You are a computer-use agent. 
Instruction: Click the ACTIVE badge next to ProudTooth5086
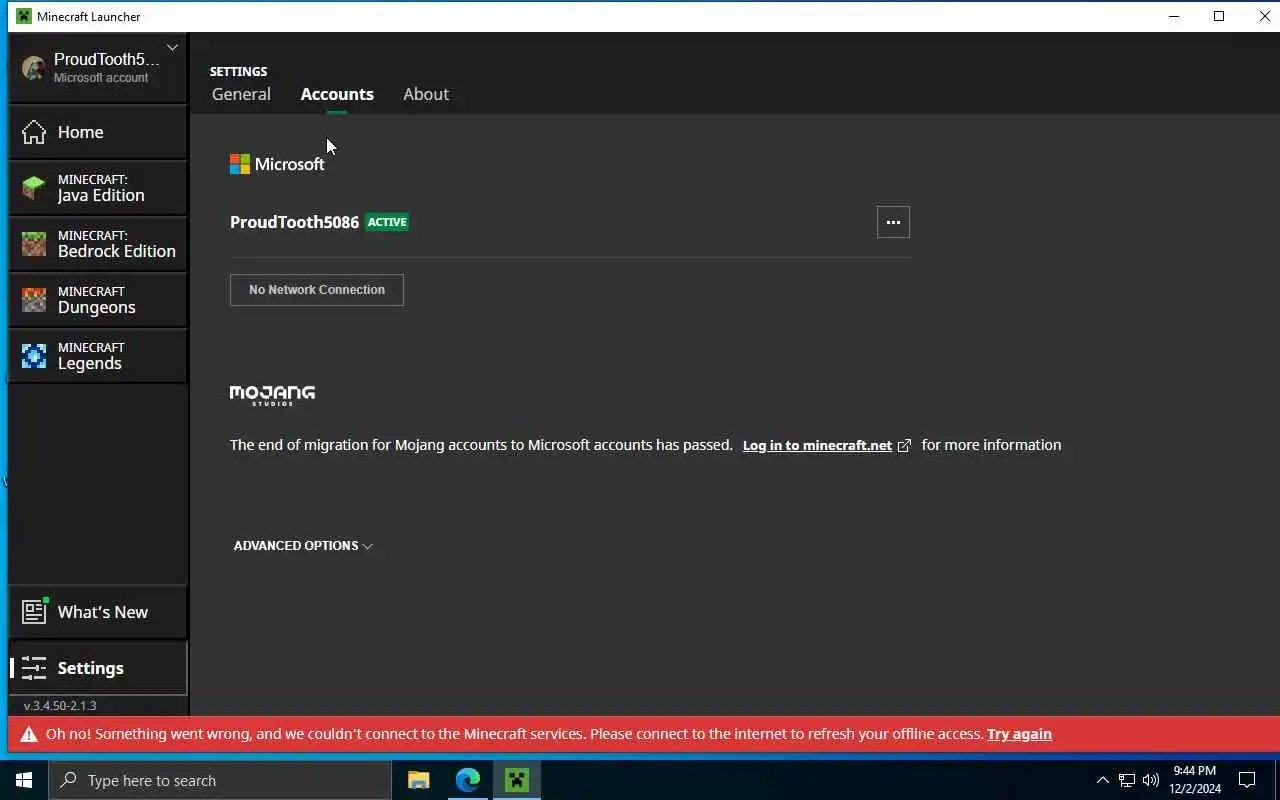pyautogui.click(x=387, y=222)
